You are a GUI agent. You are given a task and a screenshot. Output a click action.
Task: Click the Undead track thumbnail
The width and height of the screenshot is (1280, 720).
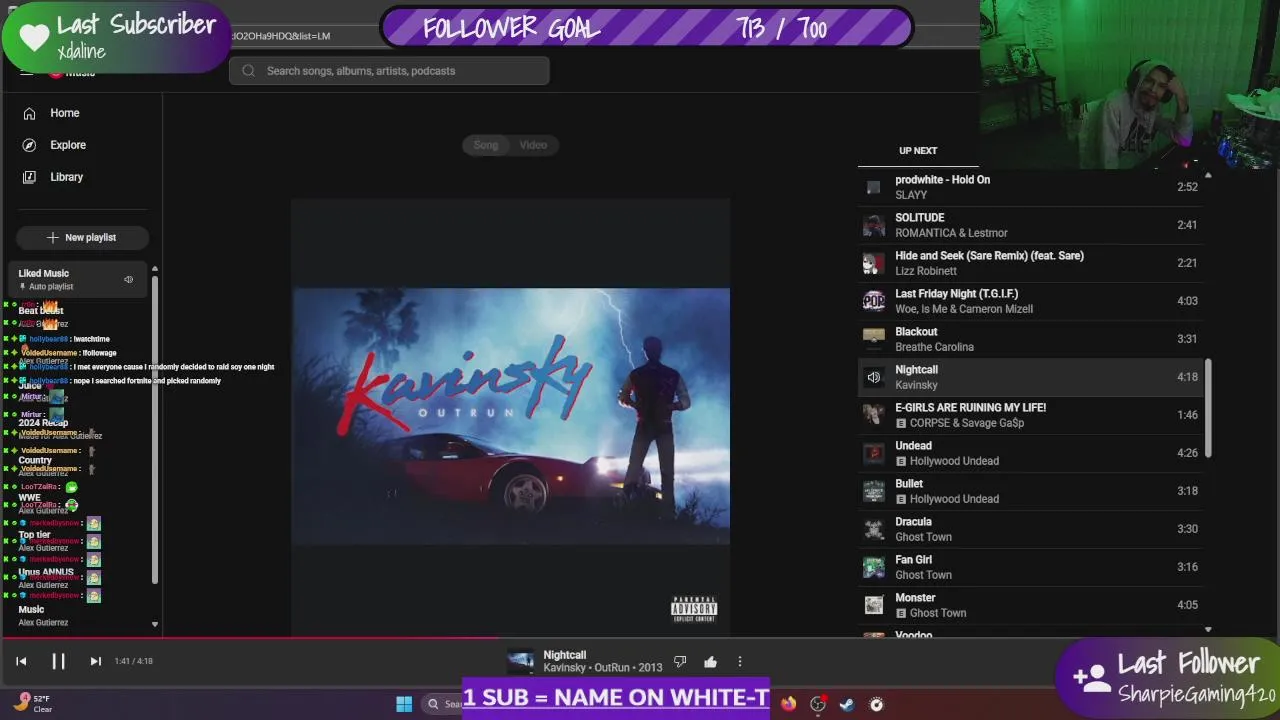pos(874,453)
